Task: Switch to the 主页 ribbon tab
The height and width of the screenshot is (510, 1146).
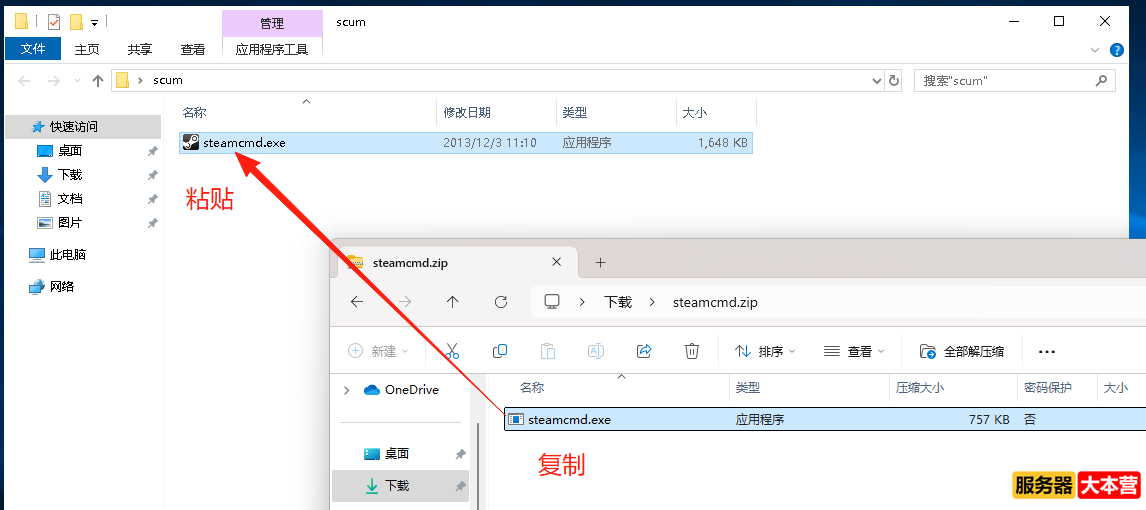Action: 87,49
